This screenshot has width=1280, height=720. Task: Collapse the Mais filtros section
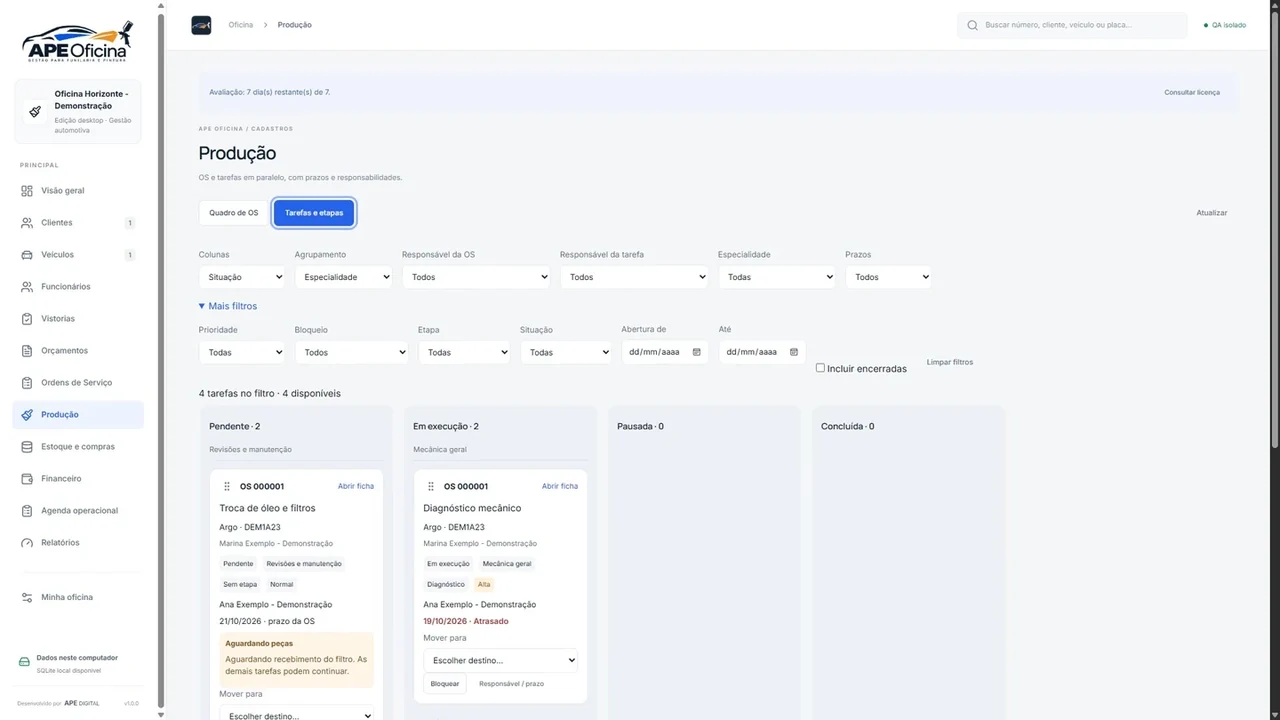coord(228,306)
